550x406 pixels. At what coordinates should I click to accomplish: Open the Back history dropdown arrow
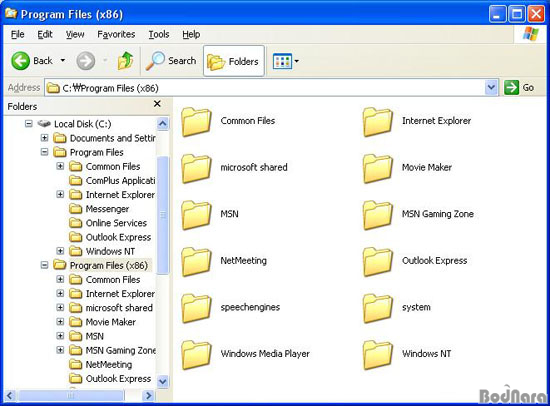pos(62,61)
